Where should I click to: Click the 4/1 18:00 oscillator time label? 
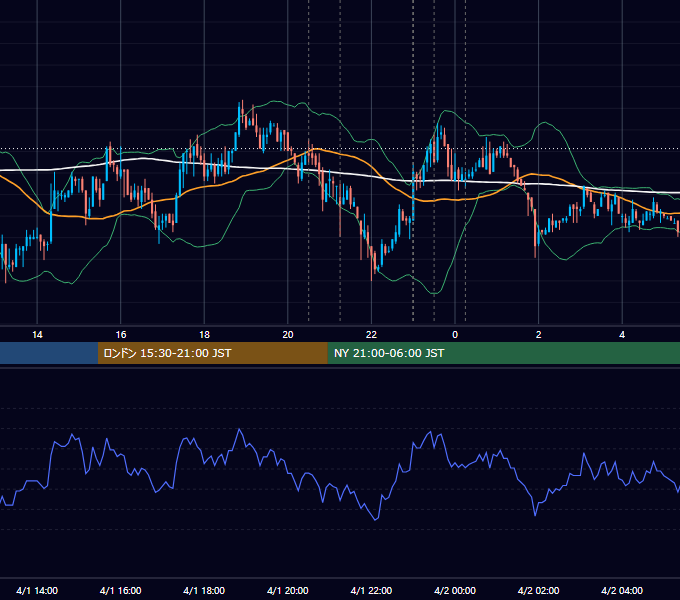pos(204,590)
